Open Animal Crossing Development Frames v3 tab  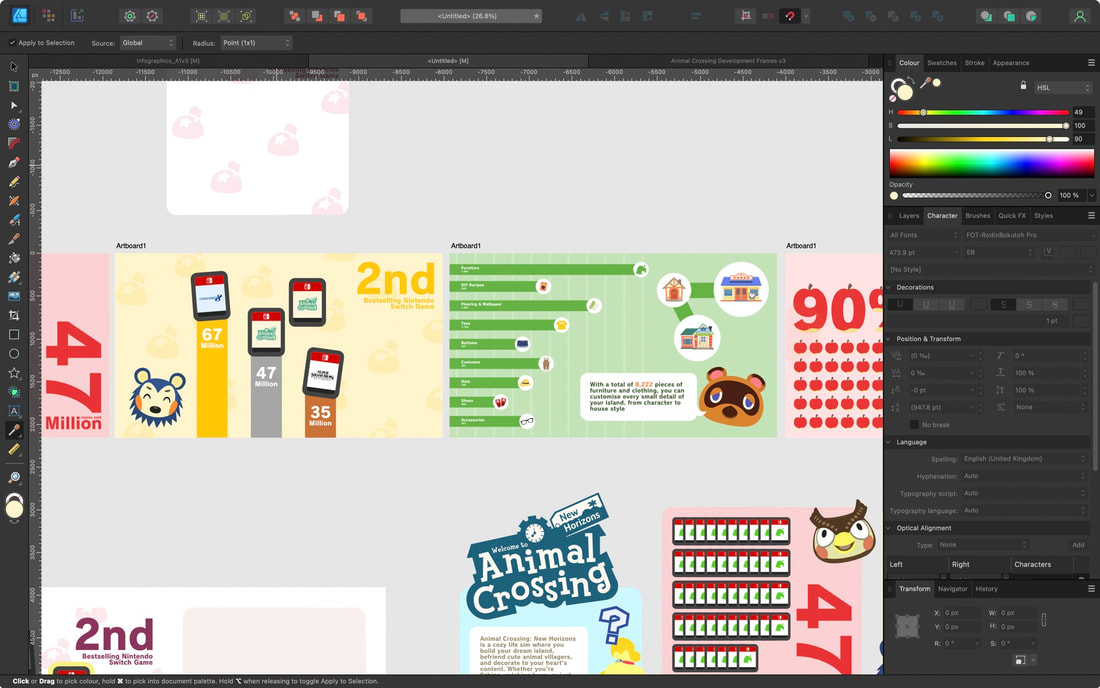click(727, 61)
